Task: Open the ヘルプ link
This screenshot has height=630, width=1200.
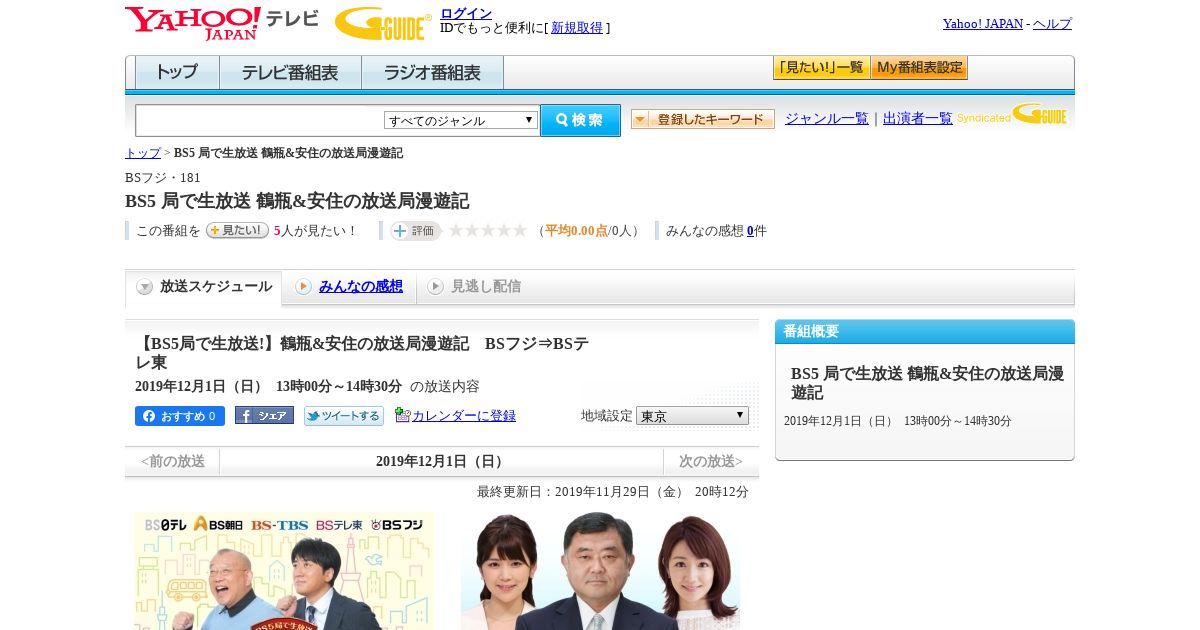Action: 1052,24
